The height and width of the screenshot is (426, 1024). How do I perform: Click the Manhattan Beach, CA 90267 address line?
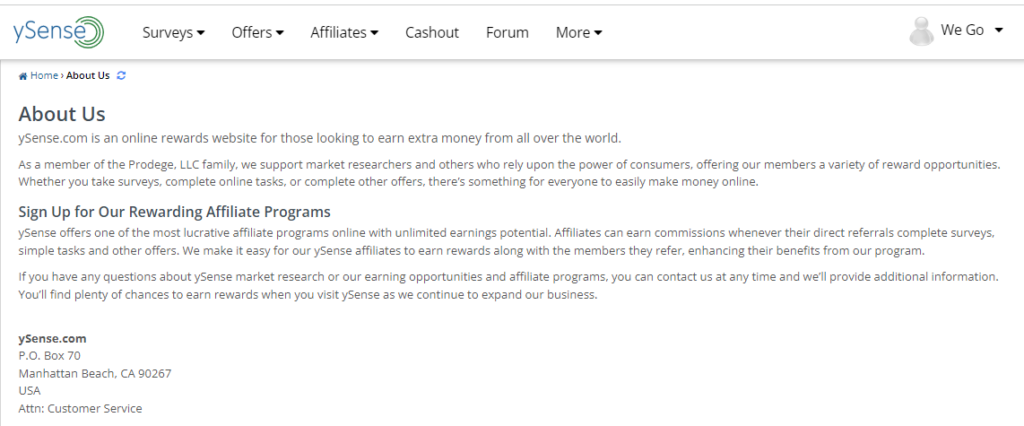click(95, 374)
